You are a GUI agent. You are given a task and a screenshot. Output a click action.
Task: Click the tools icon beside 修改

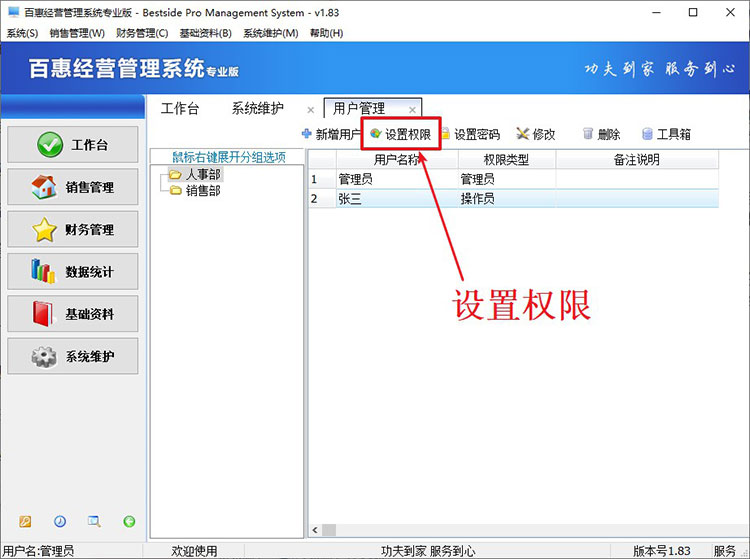[x=523, y=134]
